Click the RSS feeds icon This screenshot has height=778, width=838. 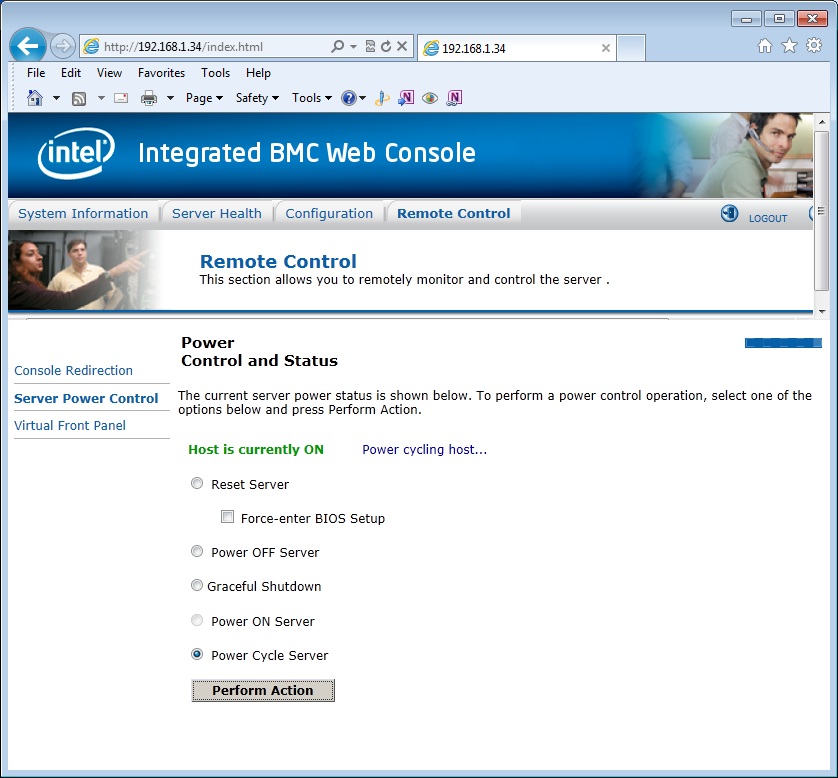coord(79,98)
